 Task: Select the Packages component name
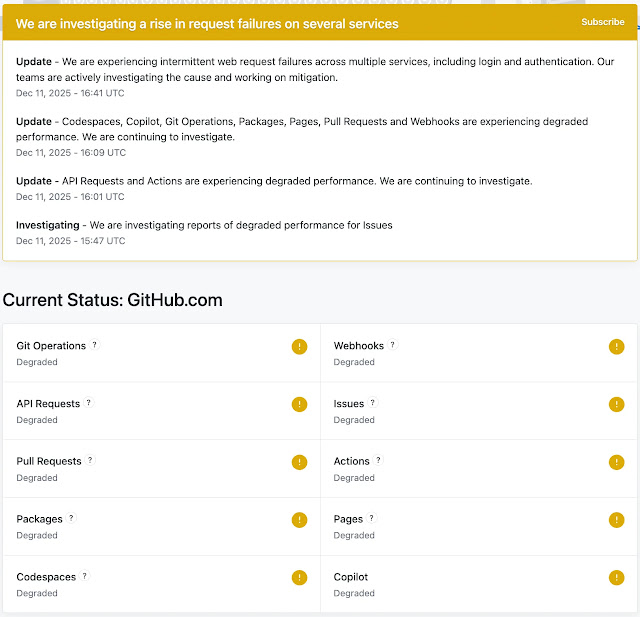[x=39, y=519]
